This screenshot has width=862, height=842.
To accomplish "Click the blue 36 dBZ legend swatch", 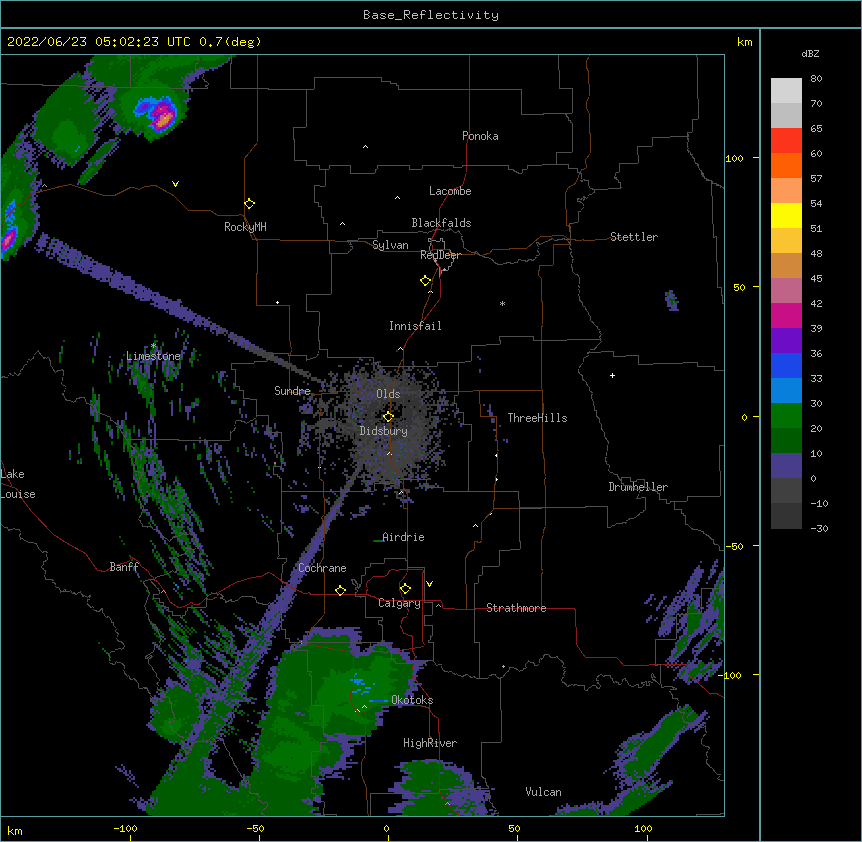I will (786, 365).
